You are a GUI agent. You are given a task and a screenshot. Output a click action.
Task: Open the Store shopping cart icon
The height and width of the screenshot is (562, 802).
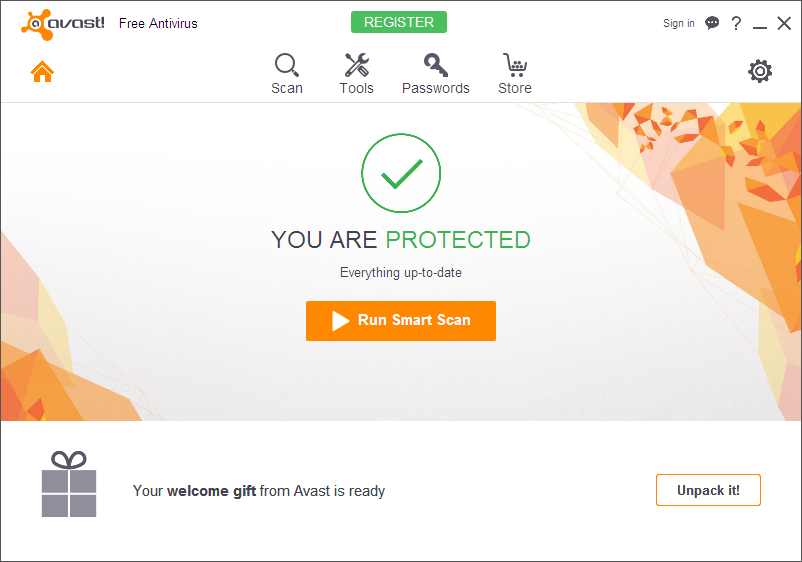(514, 67)
